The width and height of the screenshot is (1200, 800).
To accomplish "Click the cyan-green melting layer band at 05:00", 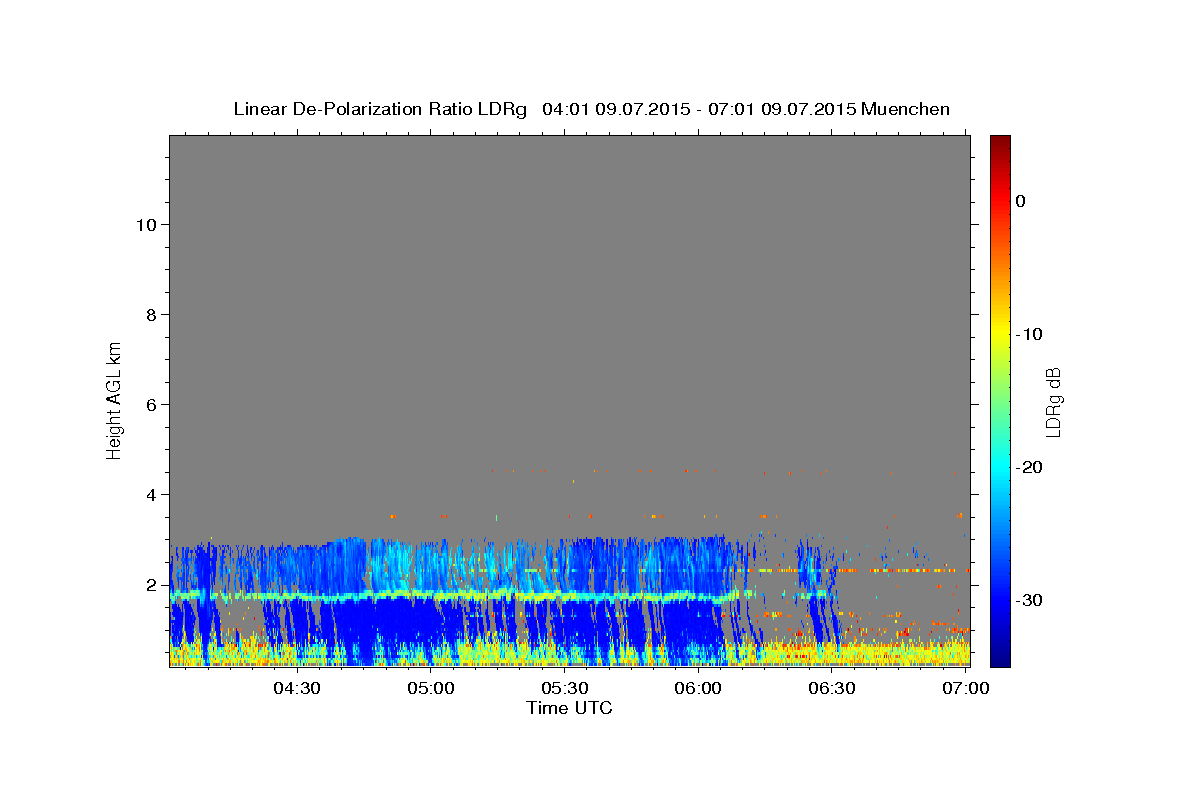I will tap(431, 595).
